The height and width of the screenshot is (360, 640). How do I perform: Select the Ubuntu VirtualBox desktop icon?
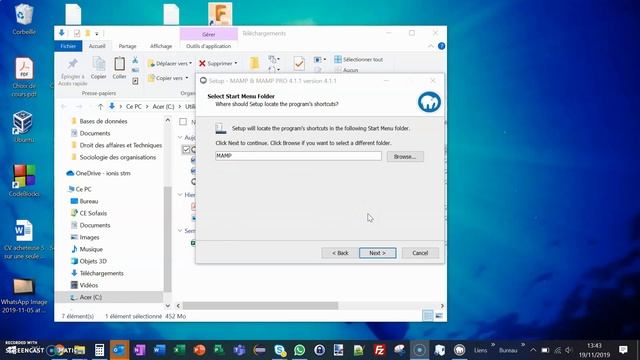(x=24, y=127)
